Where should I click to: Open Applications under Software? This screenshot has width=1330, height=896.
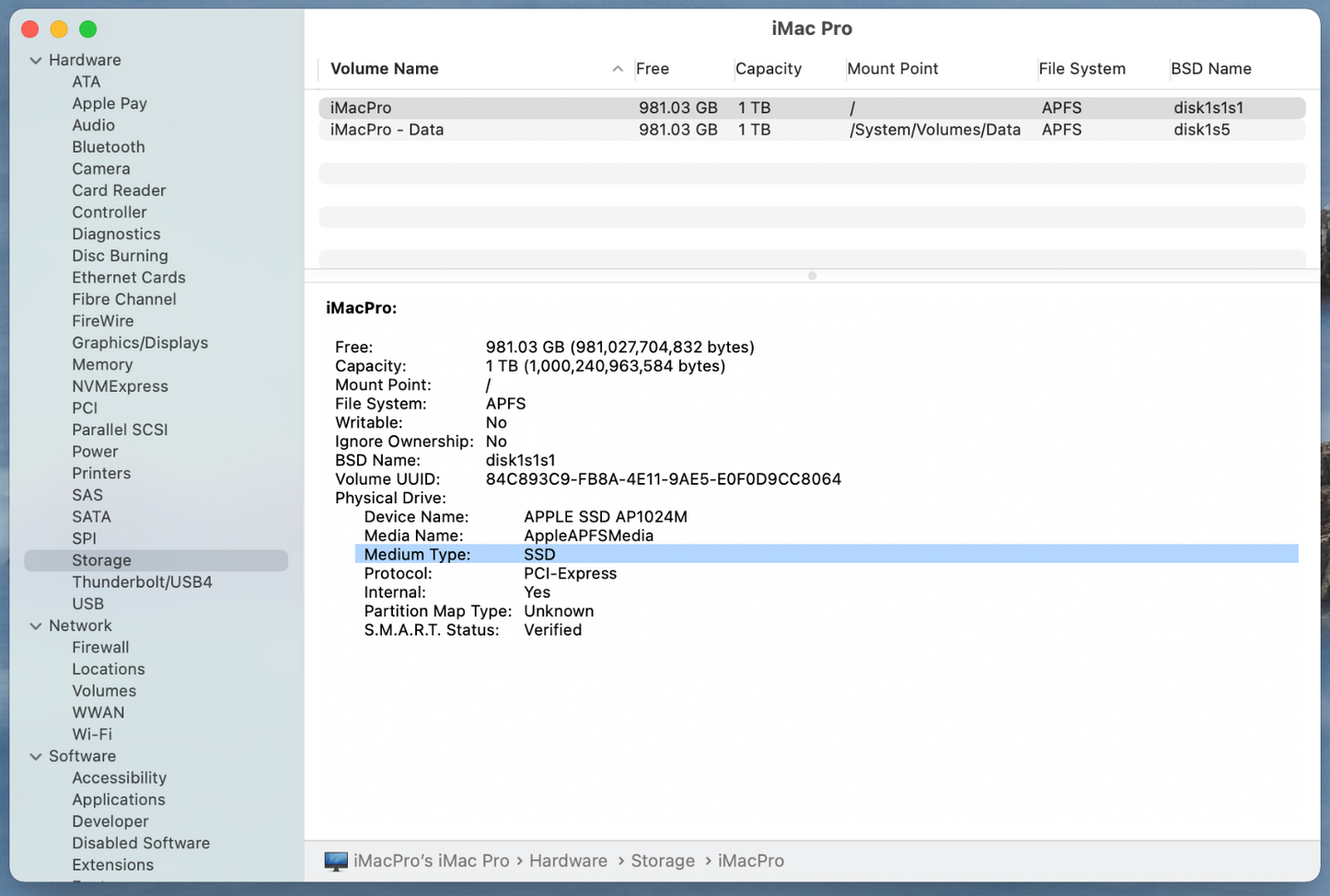(119, 799)
